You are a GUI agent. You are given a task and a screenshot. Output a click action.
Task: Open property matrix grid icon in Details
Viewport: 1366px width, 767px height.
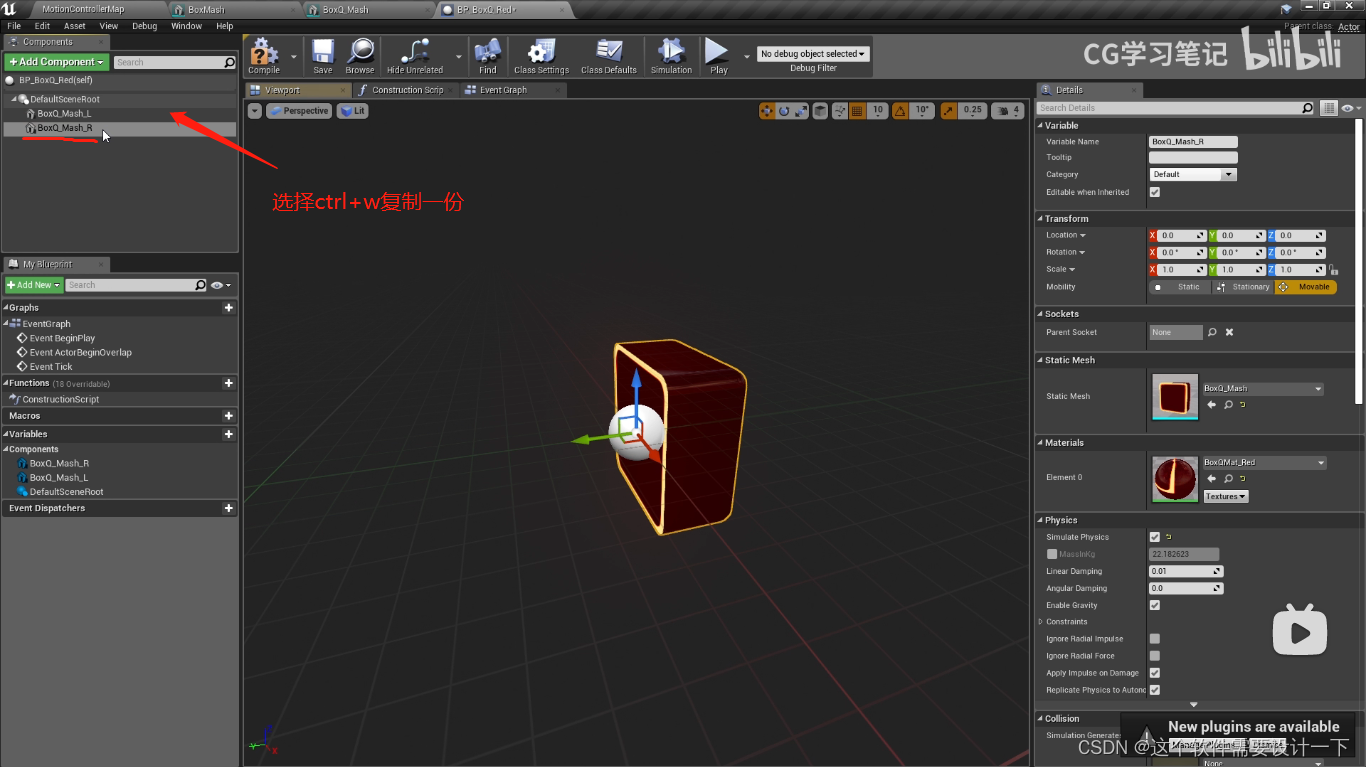(x=1328, y=108)
